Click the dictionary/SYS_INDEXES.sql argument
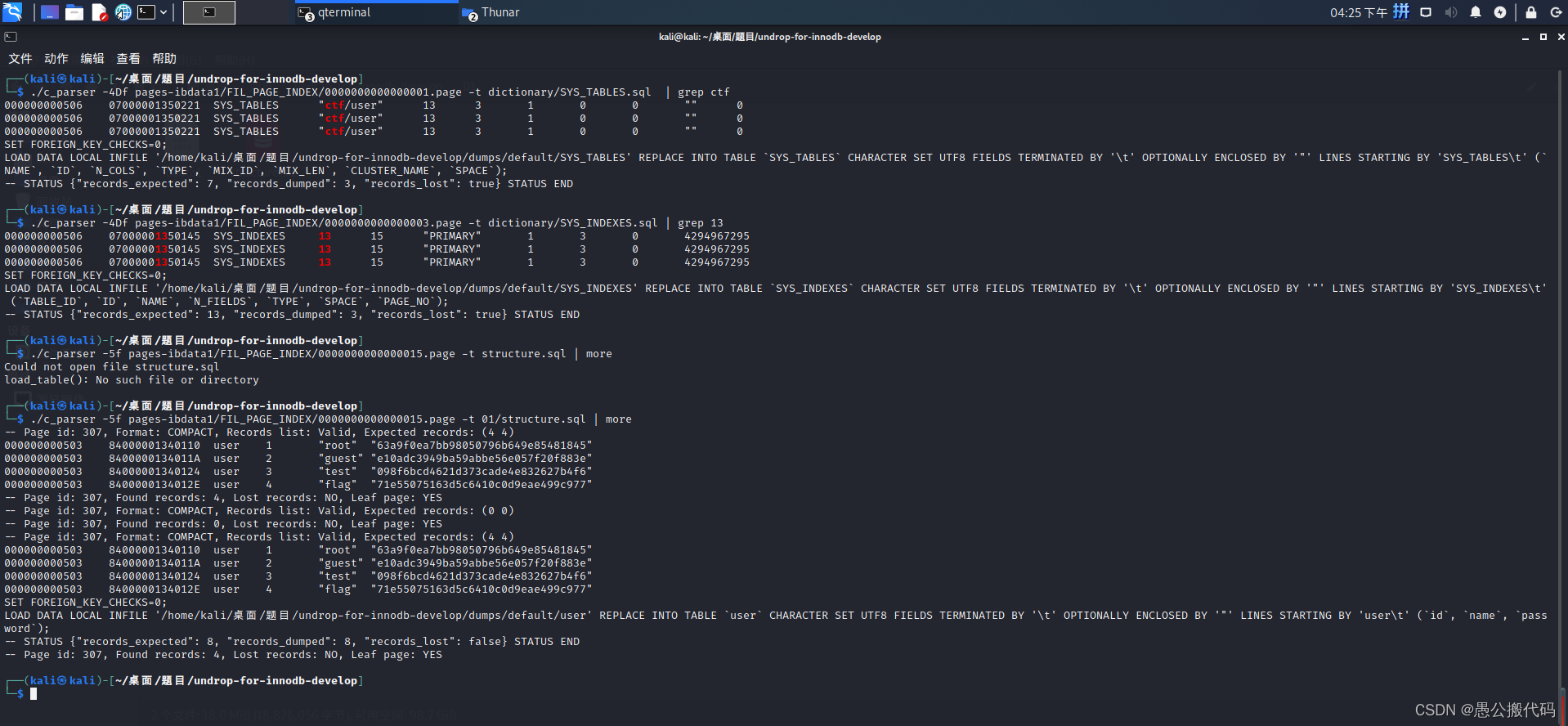The height and width of the screenshot is (726, 1568). click(573, 223)
